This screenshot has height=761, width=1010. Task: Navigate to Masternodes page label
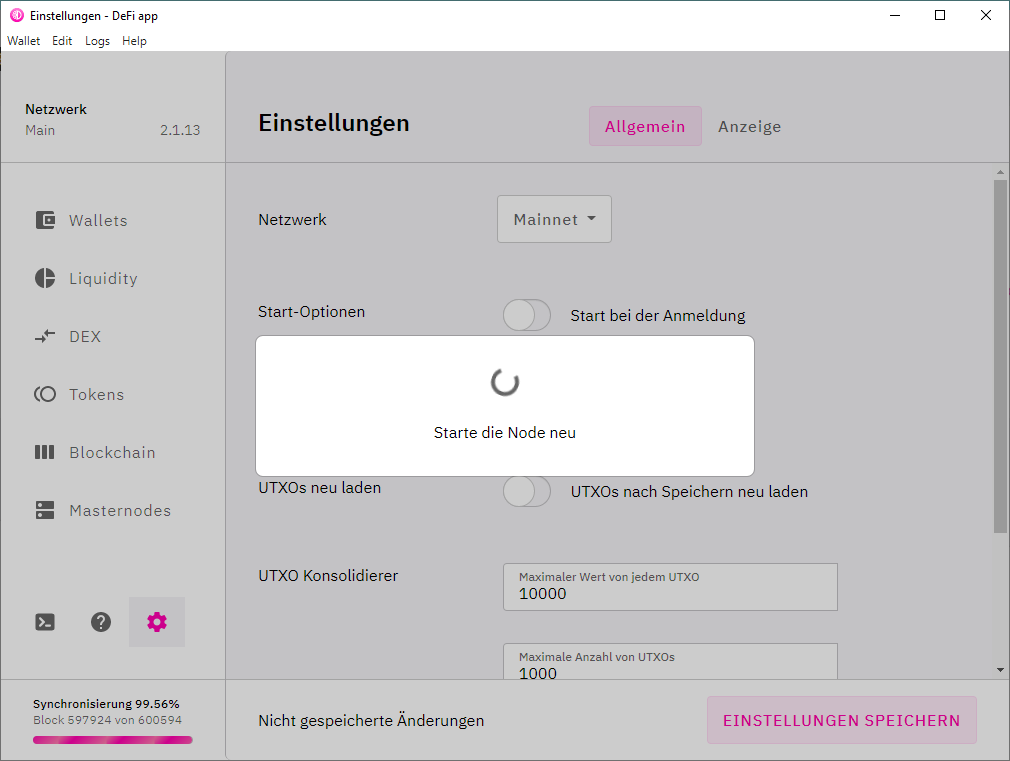click(x=120, y=510)
